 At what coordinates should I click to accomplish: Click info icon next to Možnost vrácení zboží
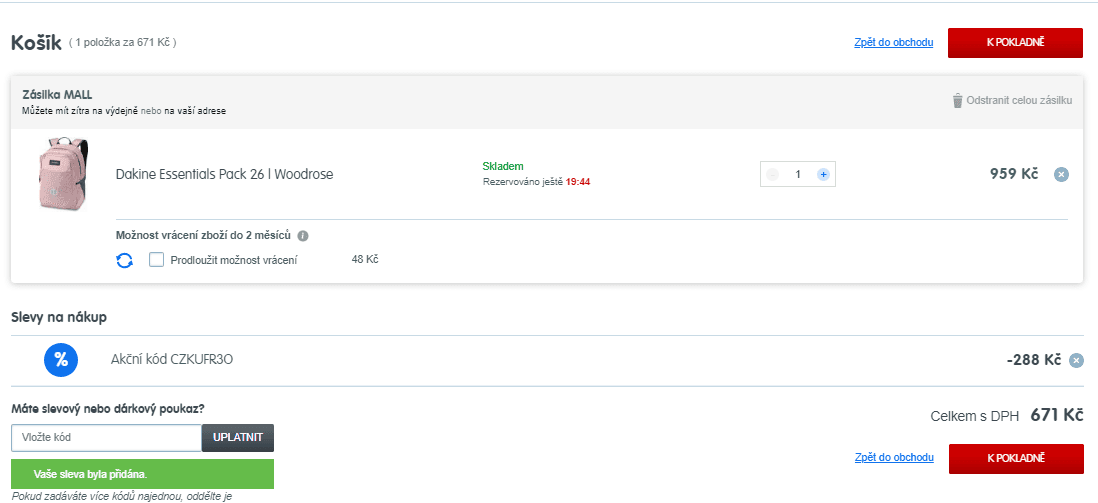303,235
